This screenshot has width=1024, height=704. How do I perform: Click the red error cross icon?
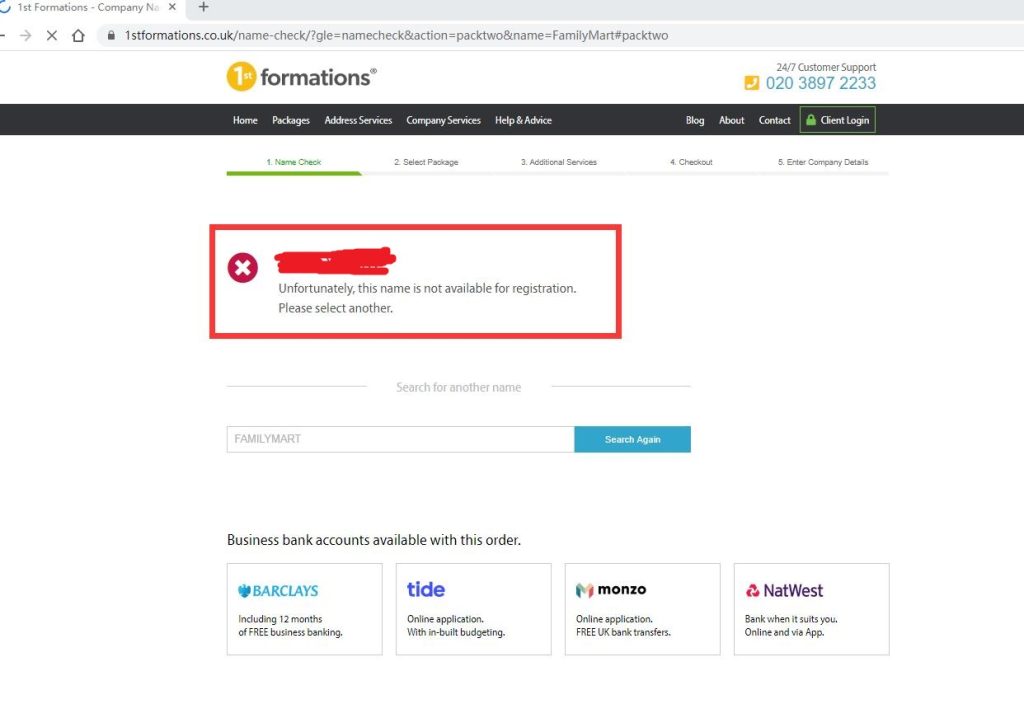coord(242,267)
